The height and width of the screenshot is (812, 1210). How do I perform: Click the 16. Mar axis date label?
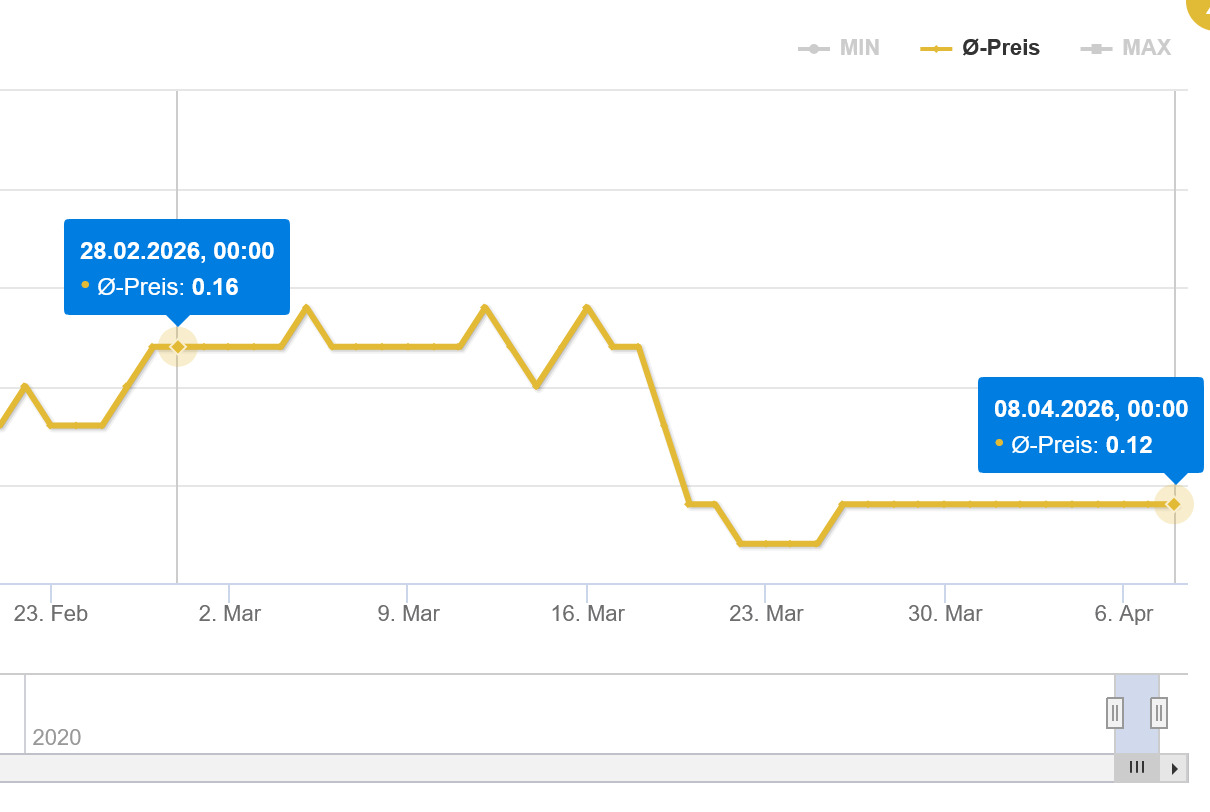(588, 614)
